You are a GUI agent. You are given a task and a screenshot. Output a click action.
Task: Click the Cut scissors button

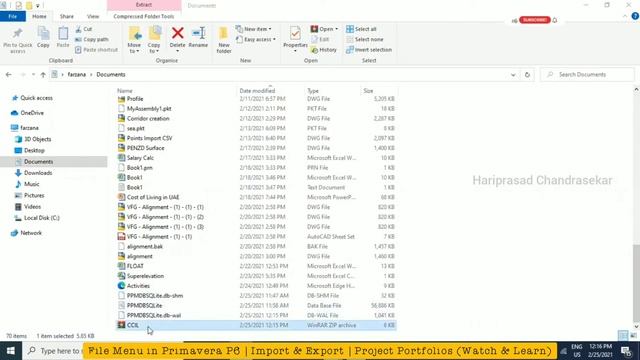(x=84, y=29)
